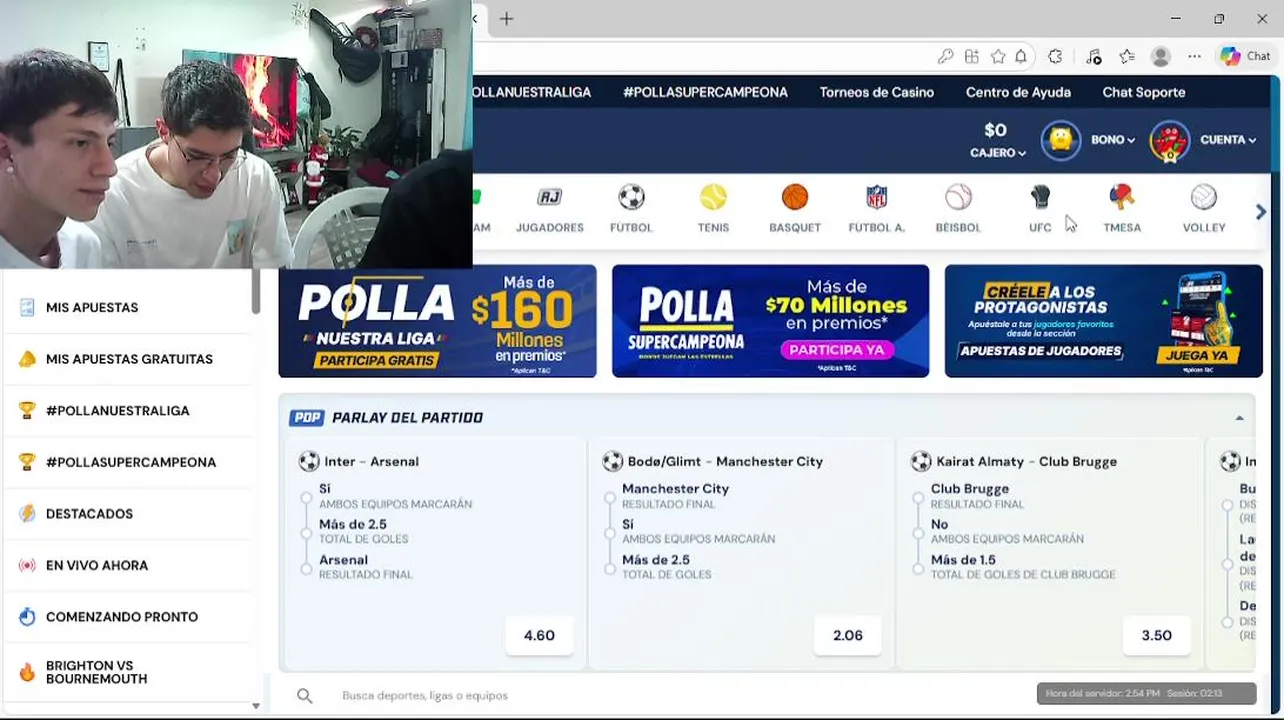Select the TMesa table tennis icon

click(1122, 197)
